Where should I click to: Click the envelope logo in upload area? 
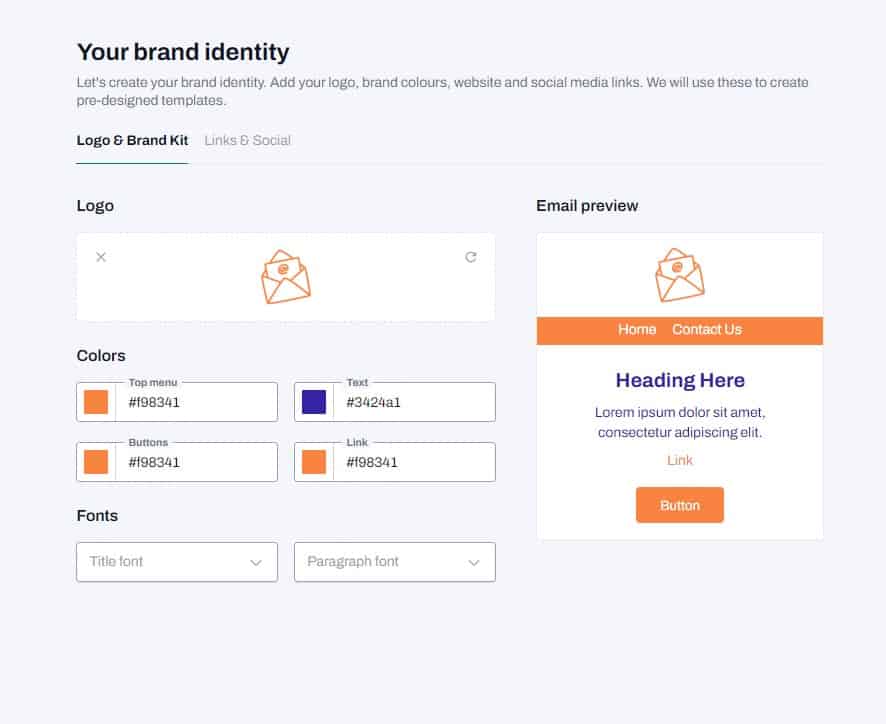[286, 276]
